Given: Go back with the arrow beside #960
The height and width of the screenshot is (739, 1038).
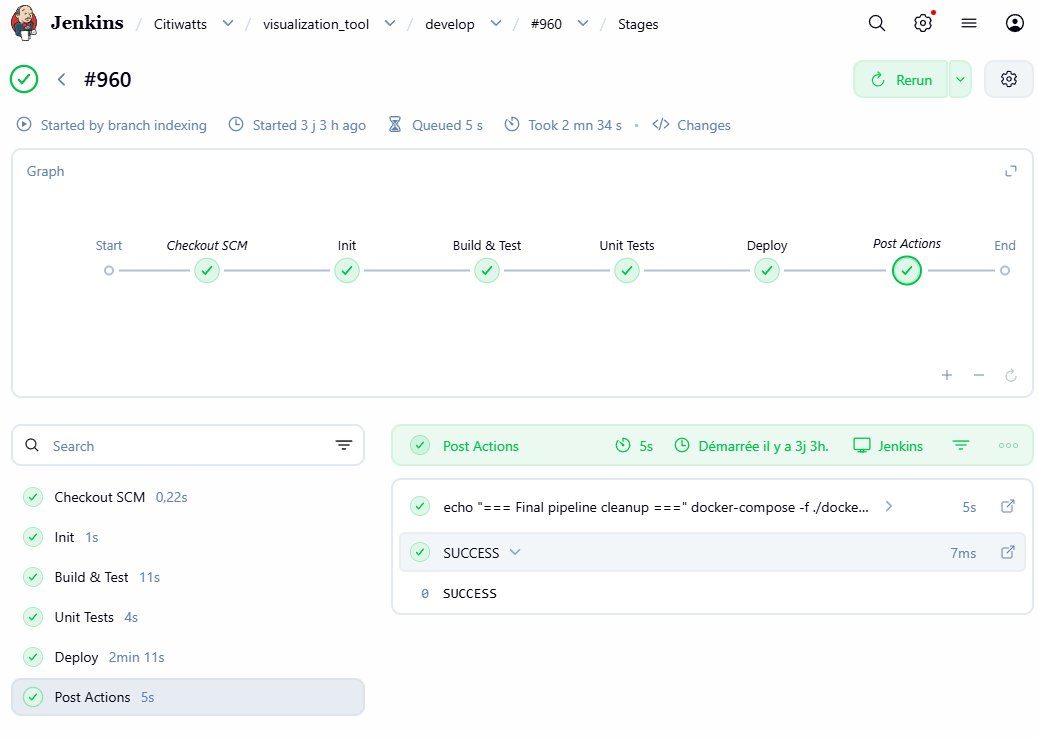Looking at the screenshot, I should coord(61,79).
